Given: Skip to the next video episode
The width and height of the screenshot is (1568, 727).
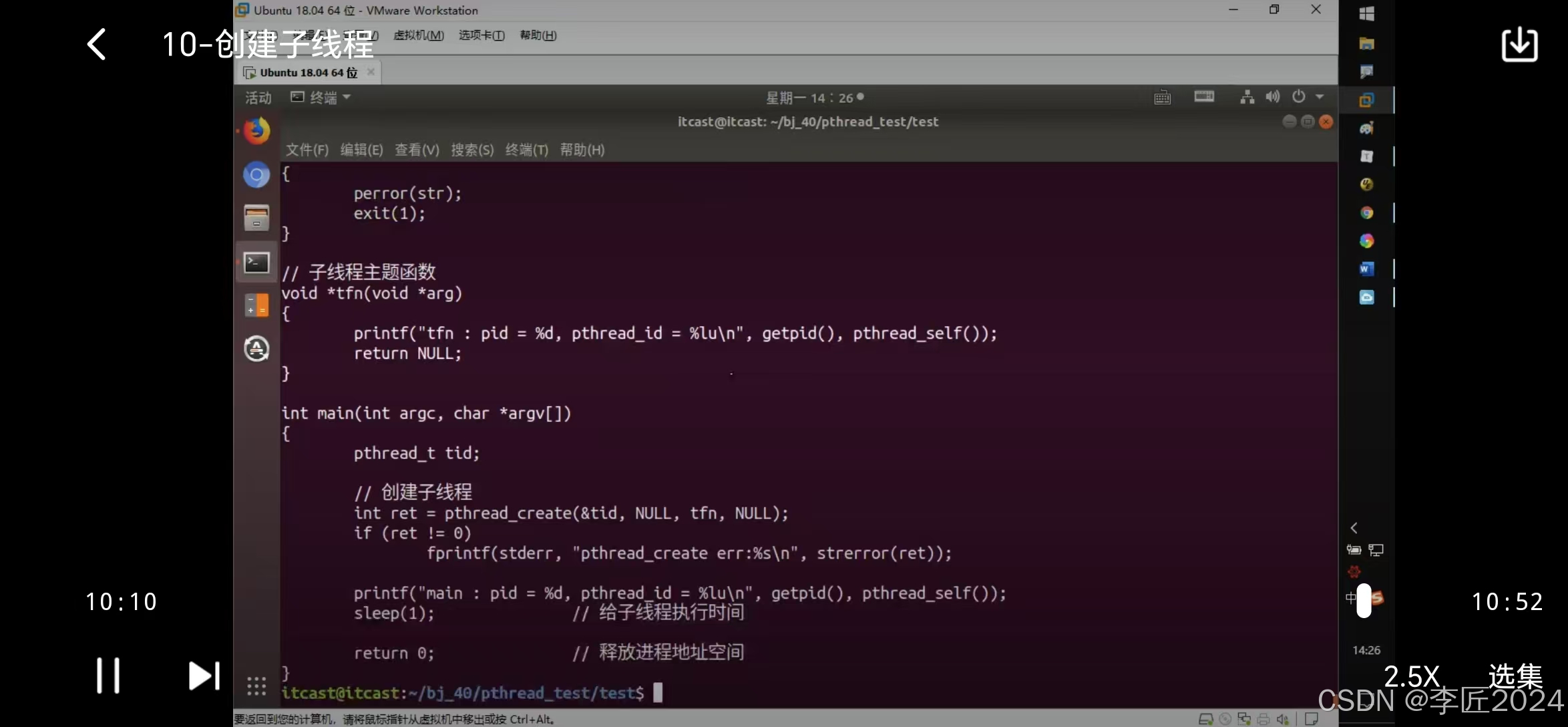Looking at the screenshot, I should [204, 676].
